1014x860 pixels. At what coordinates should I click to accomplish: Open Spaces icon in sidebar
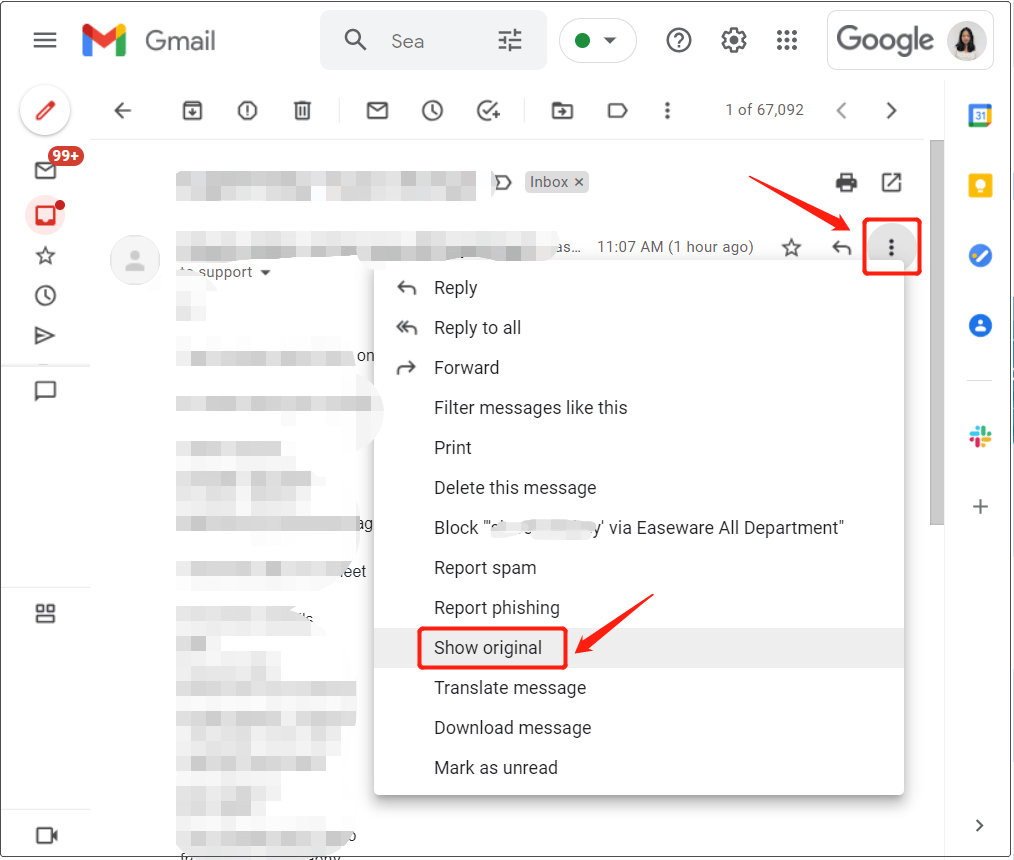45,613
